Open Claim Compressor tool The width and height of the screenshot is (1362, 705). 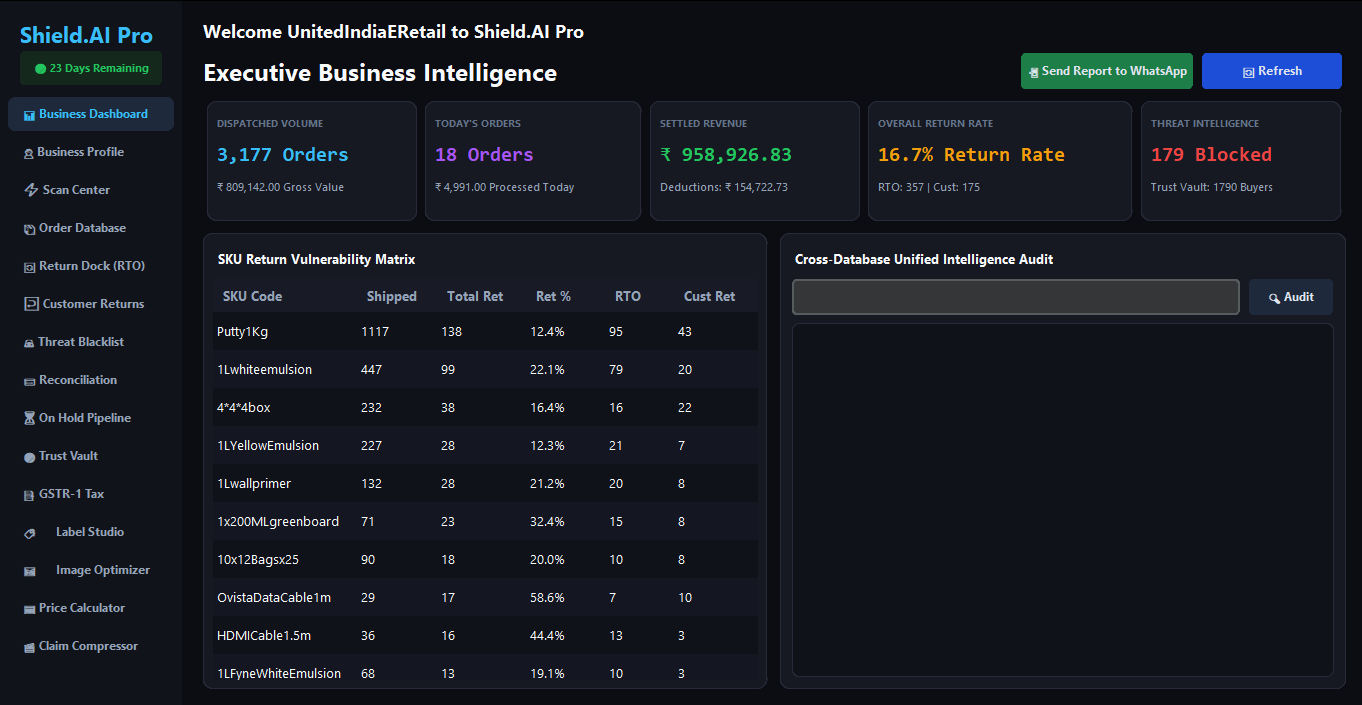(91, 646)
